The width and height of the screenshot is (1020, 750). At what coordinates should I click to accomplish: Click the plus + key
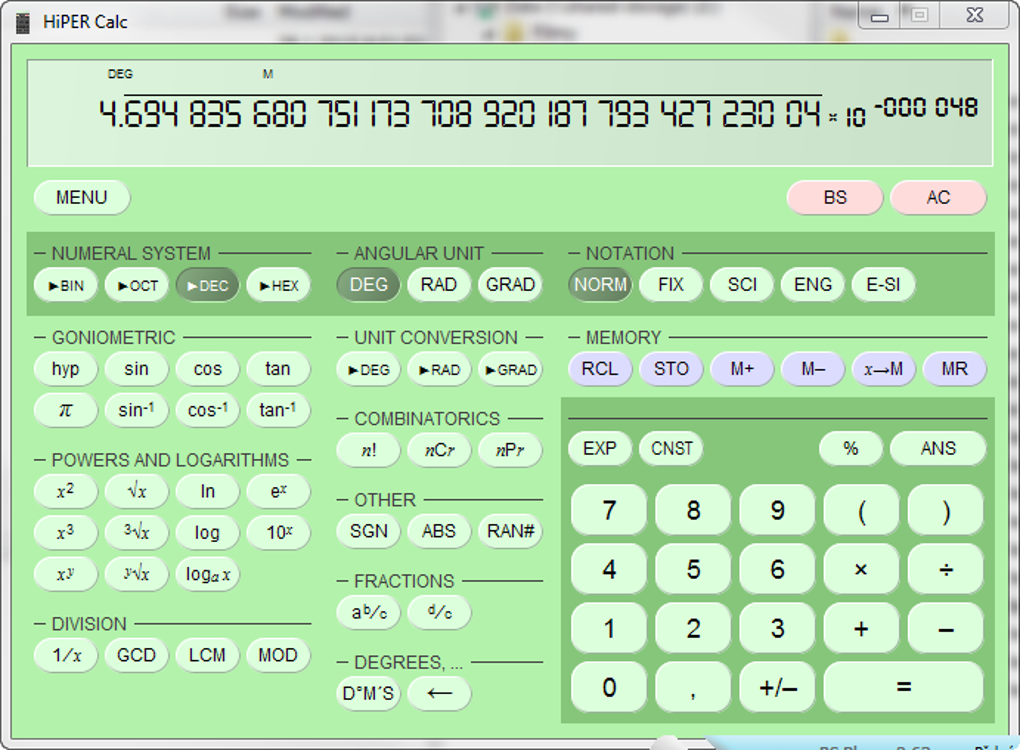click(x=861, y=629)
